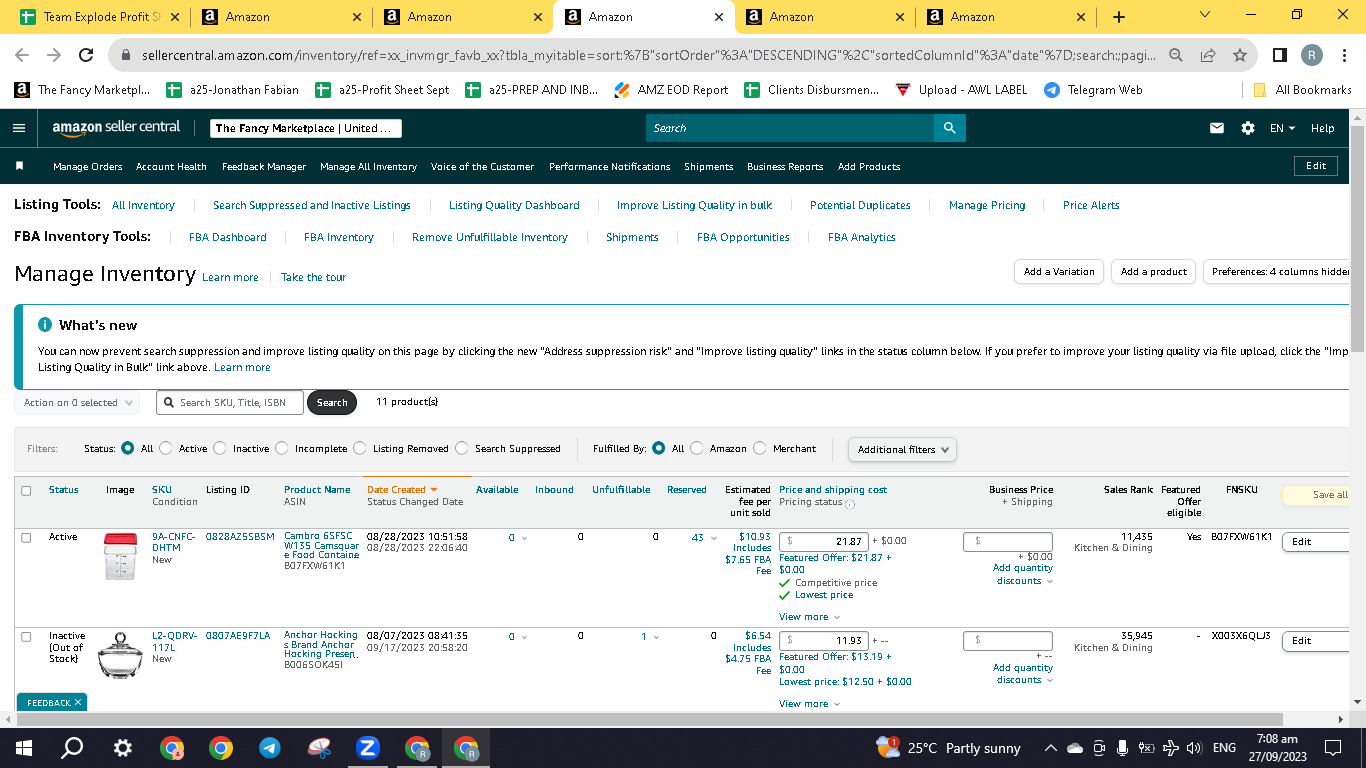Tick the checkbox for SKU 9A-CNFC-DHTM row
Screen dimensions: 1366x768
(x=26, y=538)
